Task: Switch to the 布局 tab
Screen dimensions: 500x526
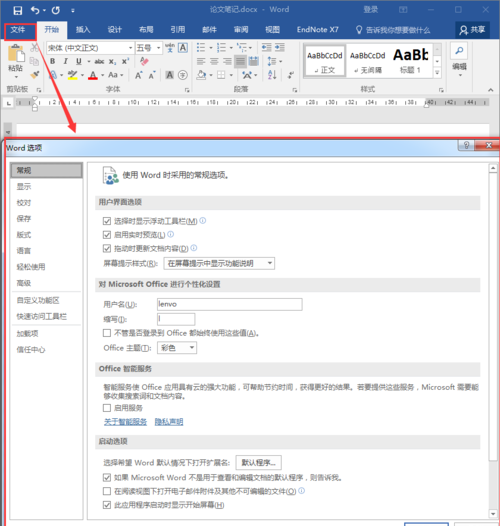Action: (x=146, y=30)
